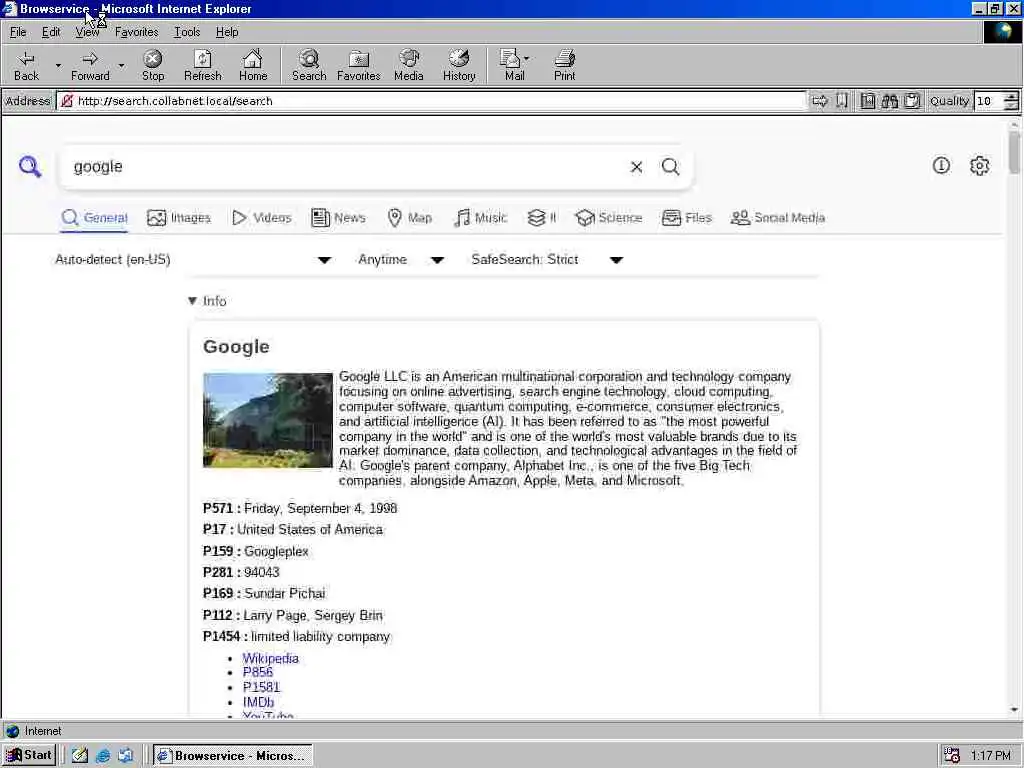
Task: Switch to the Files search tab
Action: 686,217
